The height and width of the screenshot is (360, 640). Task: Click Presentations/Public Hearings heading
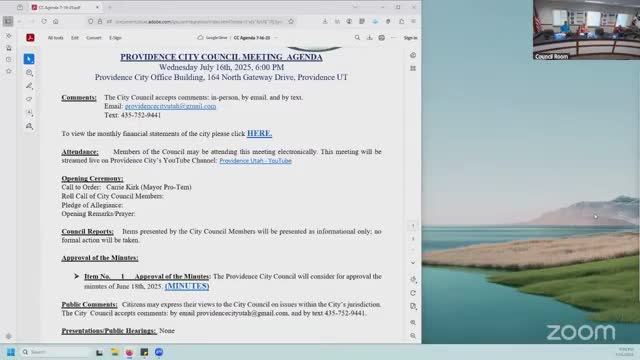tap(109, 331)
